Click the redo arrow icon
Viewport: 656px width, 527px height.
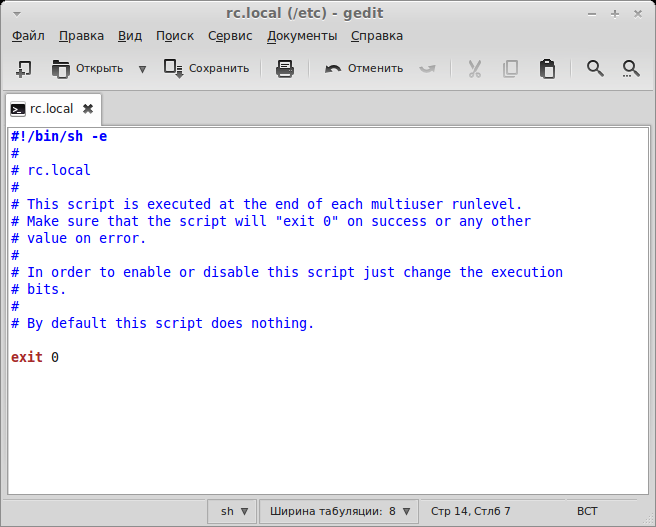(x=427, y=69)
